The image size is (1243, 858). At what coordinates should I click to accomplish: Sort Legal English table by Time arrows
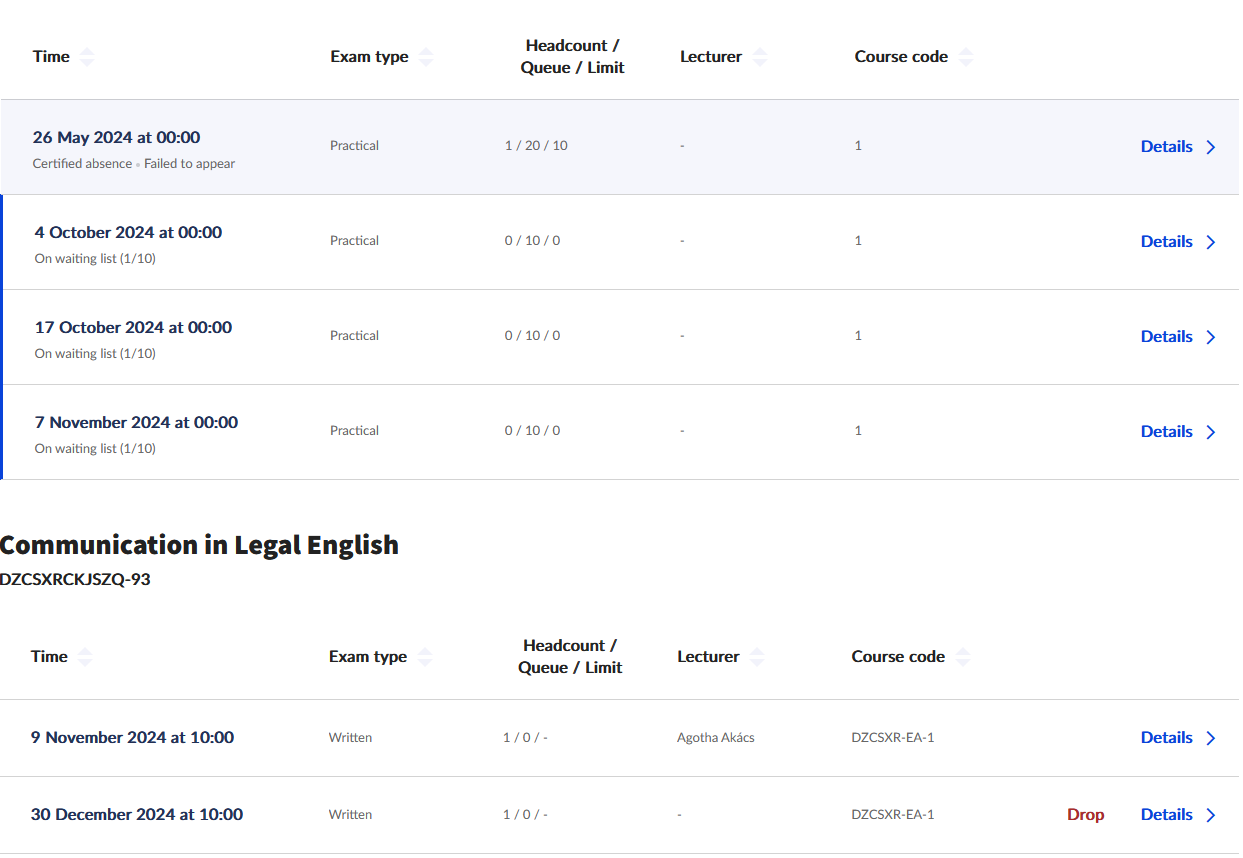coord(85,657)
